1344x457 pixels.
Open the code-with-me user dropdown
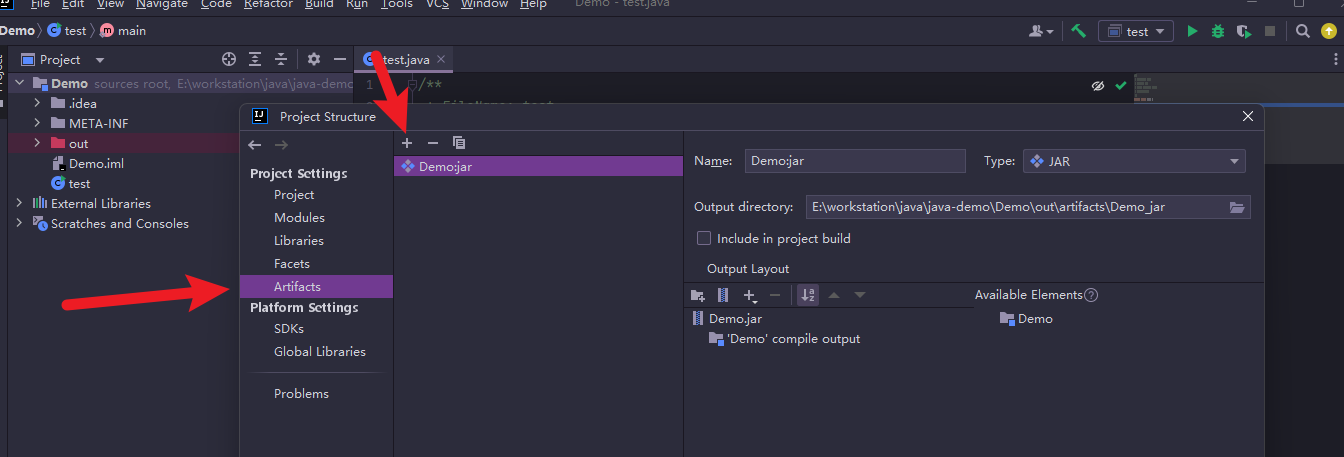[x=1041, y=31]
